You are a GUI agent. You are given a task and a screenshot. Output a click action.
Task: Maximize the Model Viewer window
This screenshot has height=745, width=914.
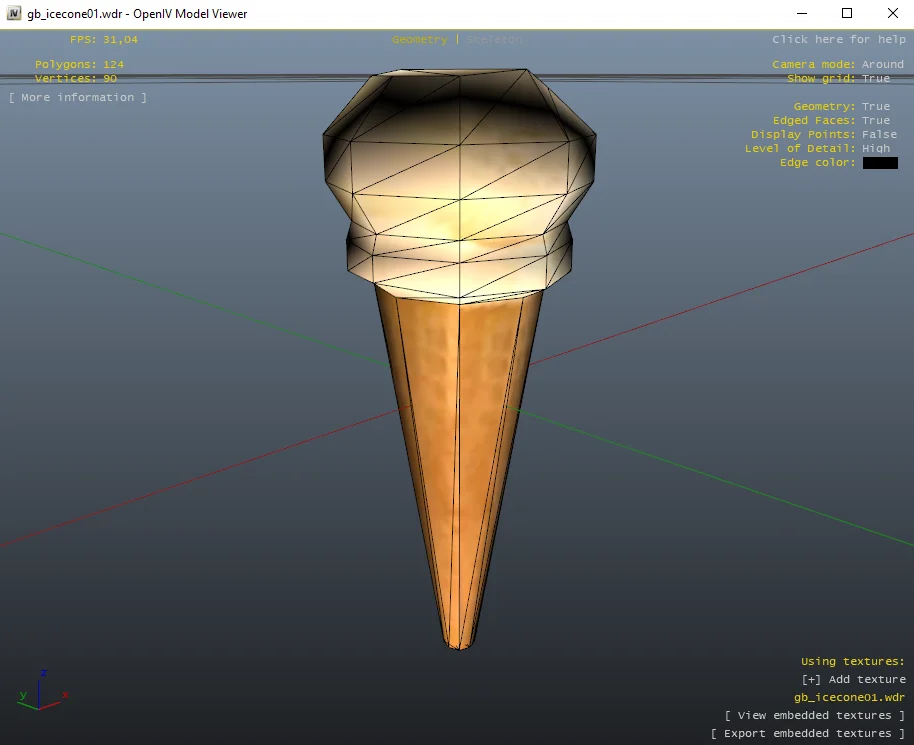pyautogui.click(x=847, y=14)
